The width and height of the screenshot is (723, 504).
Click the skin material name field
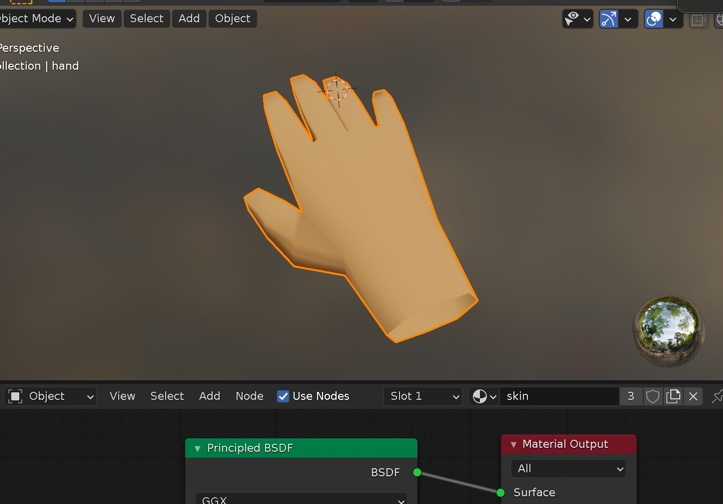click(x=558, y=396)
